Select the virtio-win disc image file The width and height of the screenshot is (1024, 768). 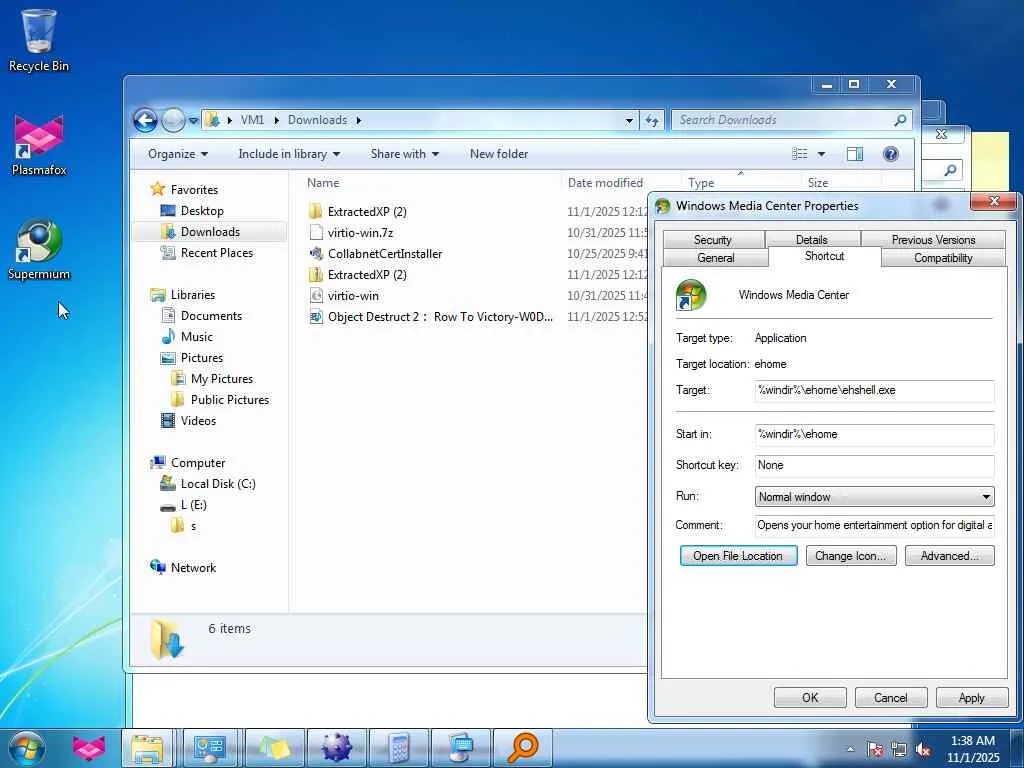pos(353,295)
